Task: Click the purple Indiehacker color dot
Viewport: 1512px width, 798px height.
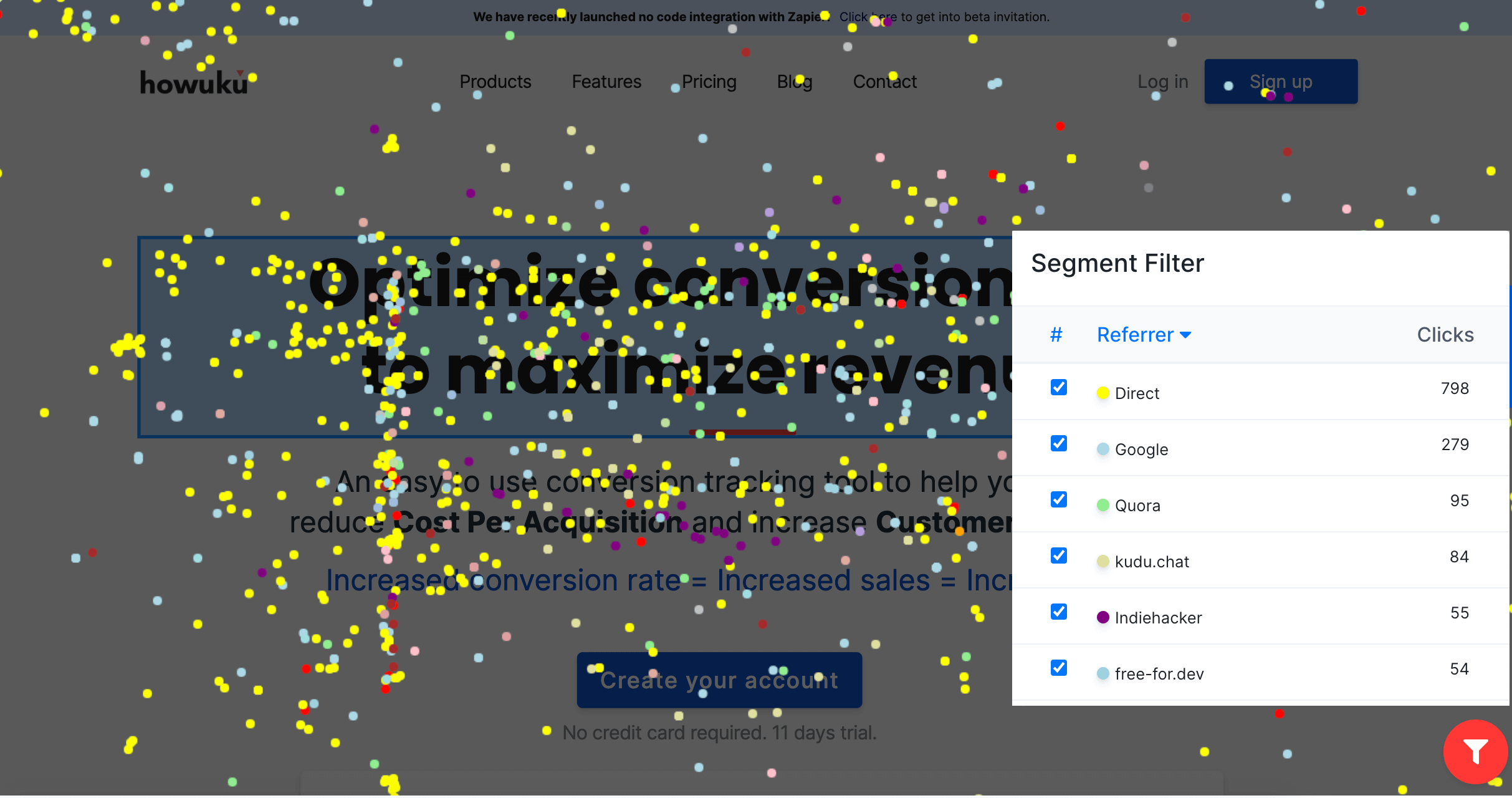Action: tap(1103, 617)
